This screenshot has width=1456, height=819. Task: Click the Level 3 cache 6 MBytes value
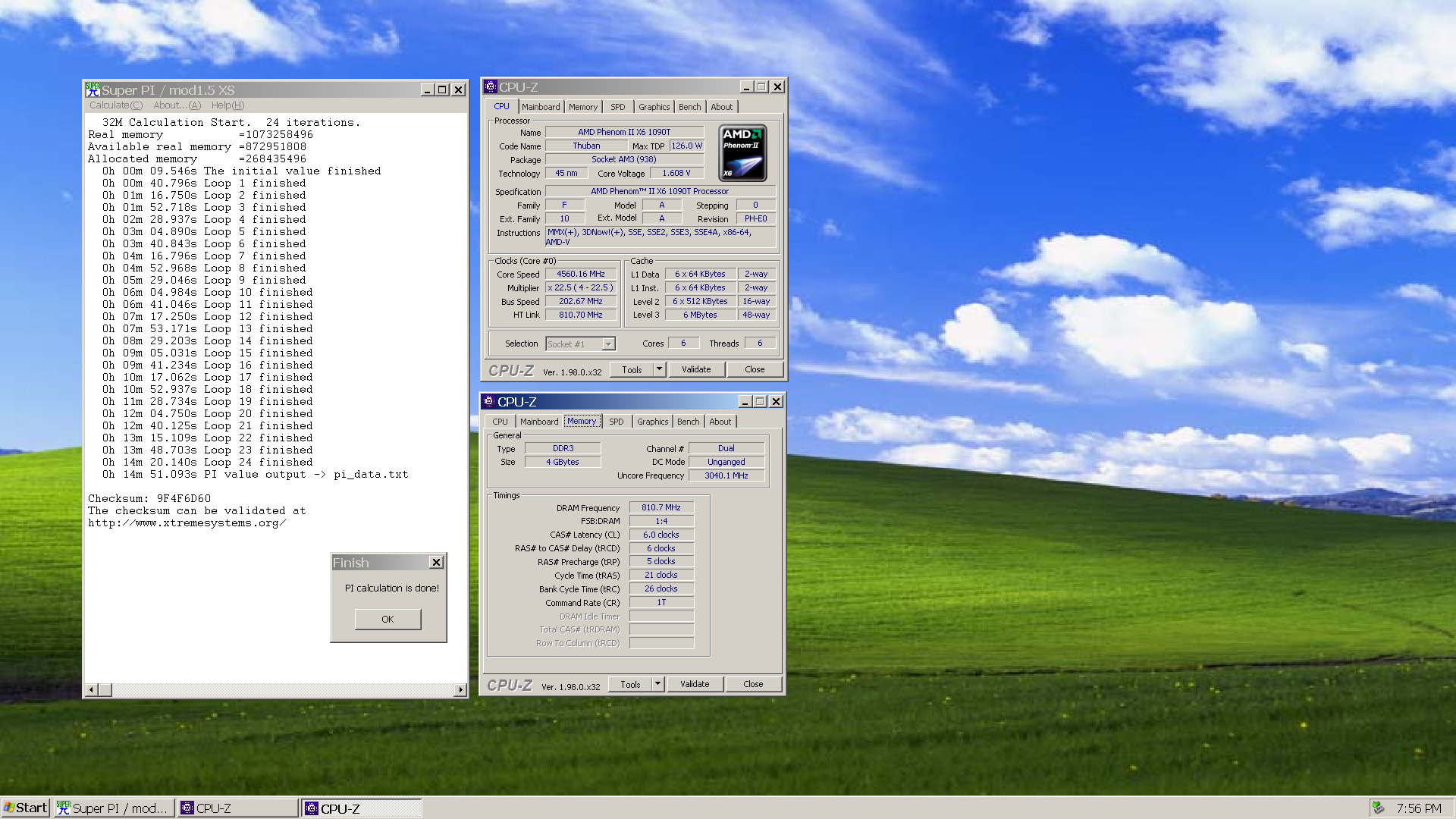(700, 315)
